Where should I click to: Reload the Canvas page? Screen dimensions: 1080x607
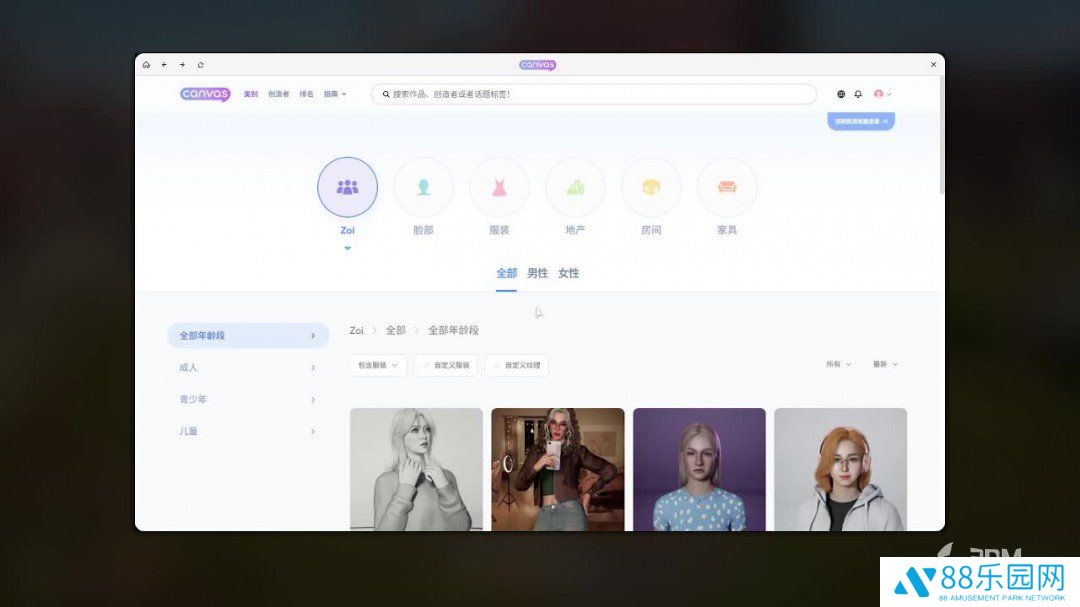200,65
